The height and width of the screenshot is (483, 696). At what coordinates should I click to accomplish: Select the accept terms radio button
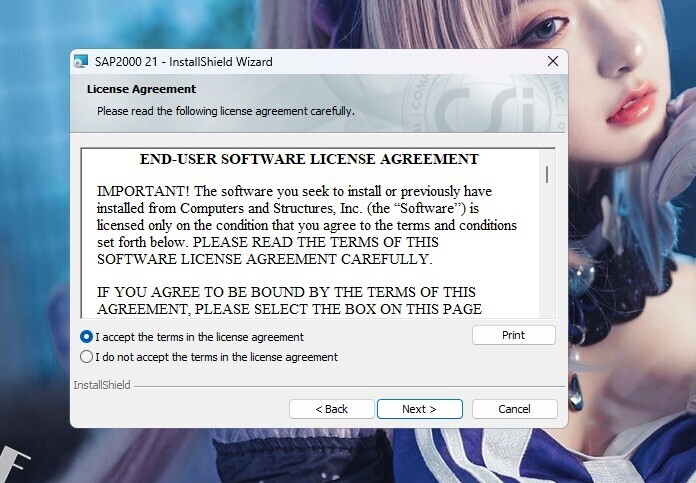click(86, 337)
